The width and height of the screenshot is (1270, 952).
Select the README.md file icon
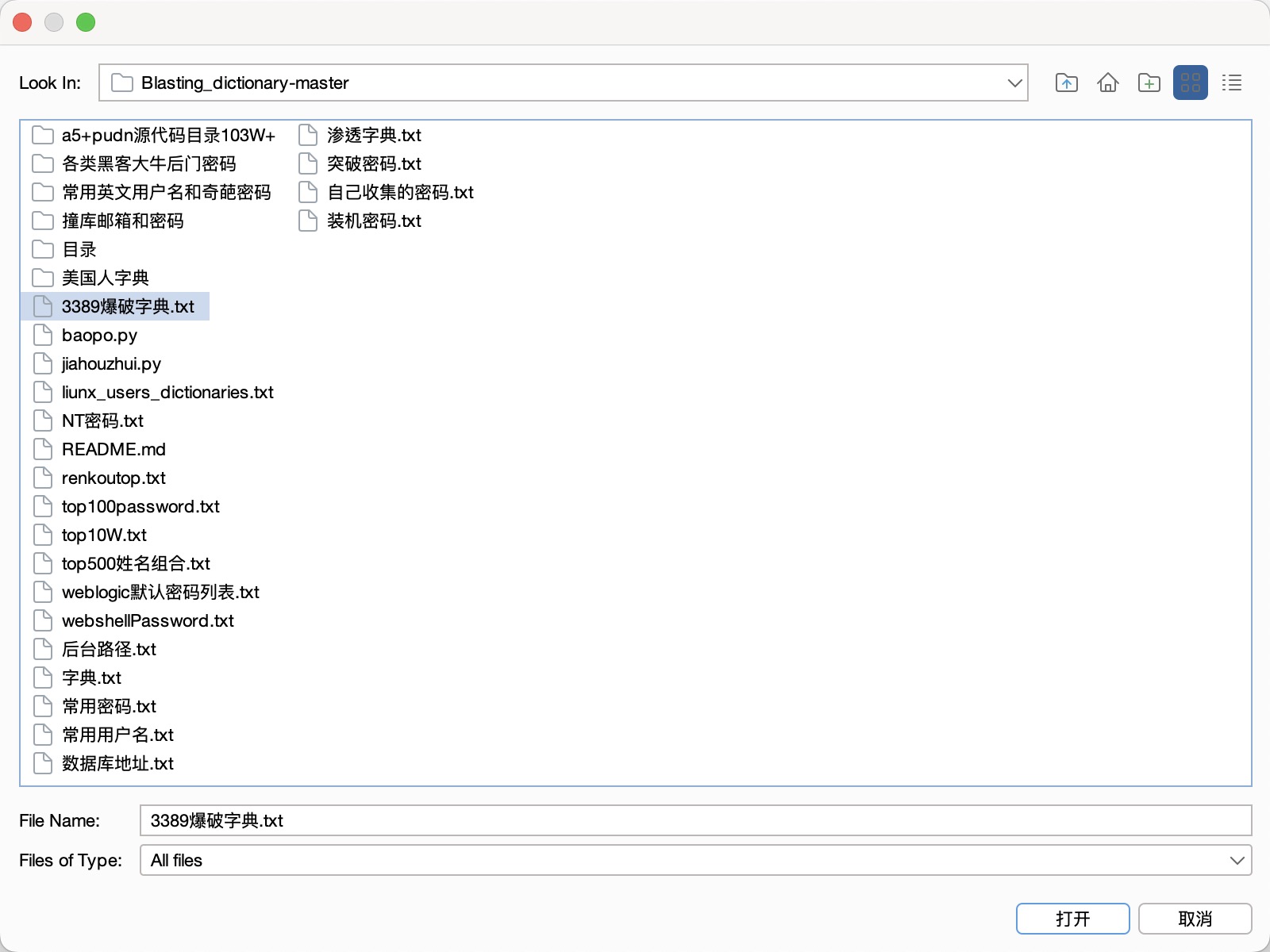coord(43,450)
